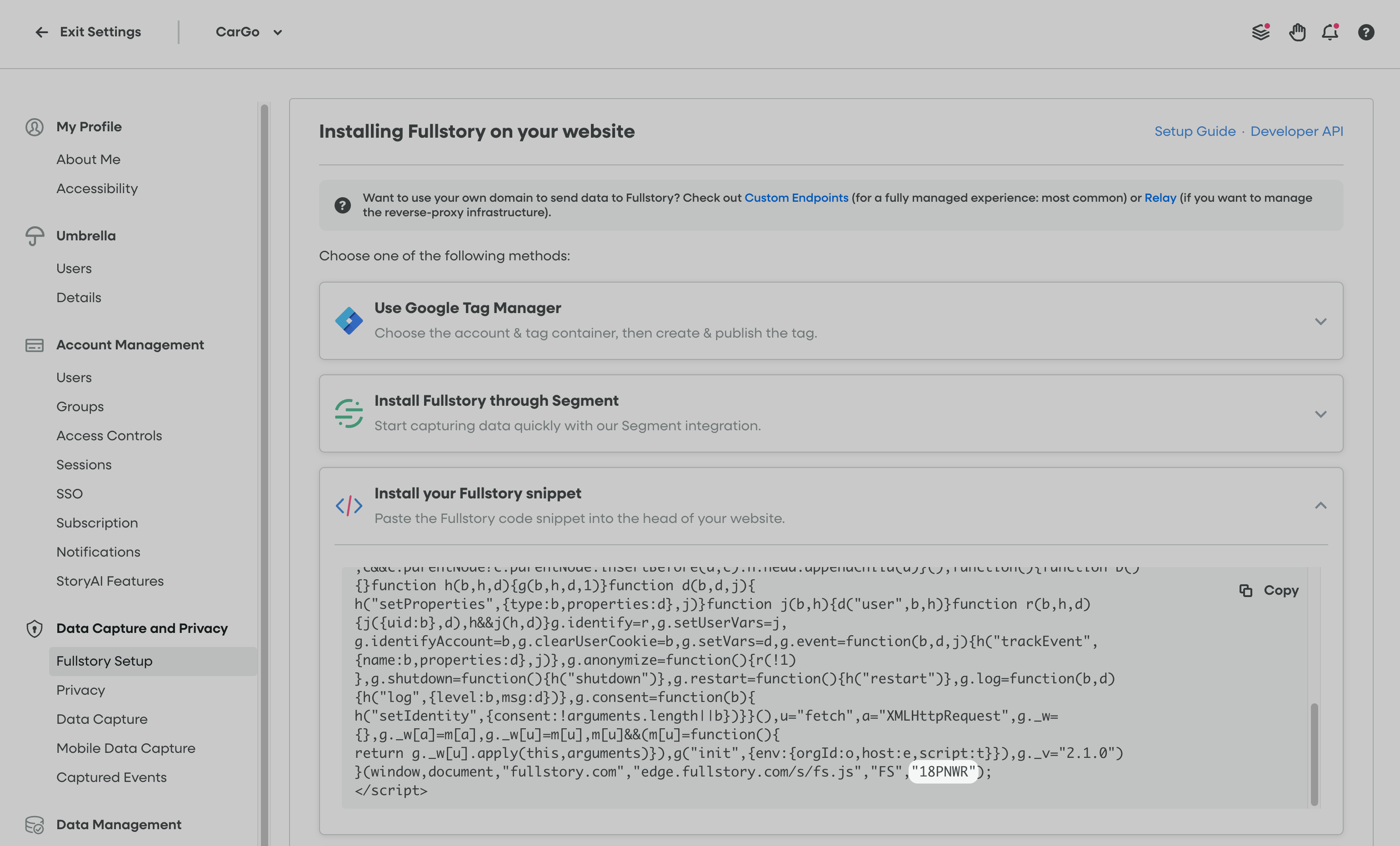Click the Umbrella heading
This screenshot has width=1400, height=846.
pyautogui.click(x=86, y=236)
